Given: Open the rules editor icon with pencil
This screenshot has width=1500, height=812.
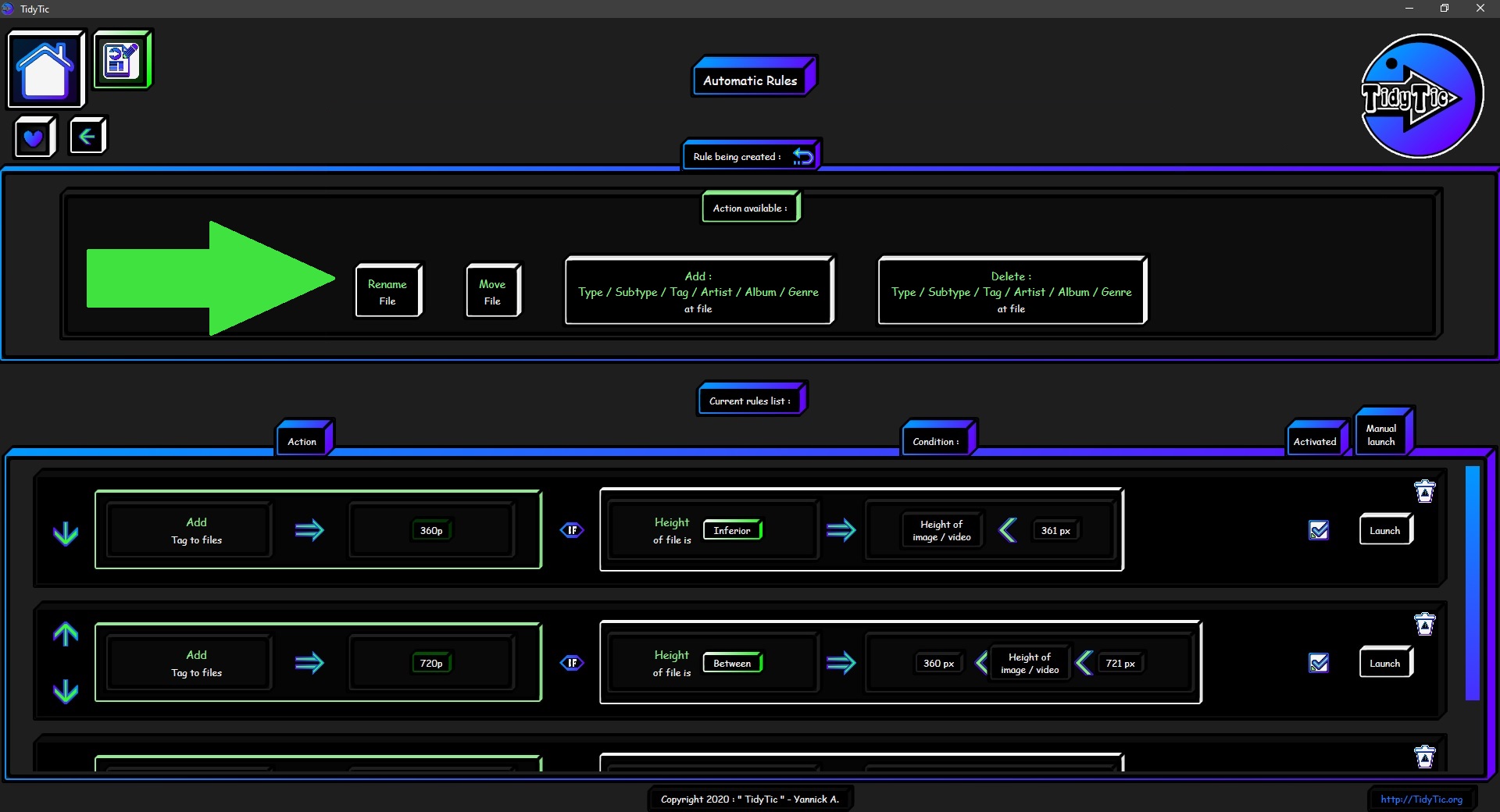Looking at the screenshot, I should [122, 60].
